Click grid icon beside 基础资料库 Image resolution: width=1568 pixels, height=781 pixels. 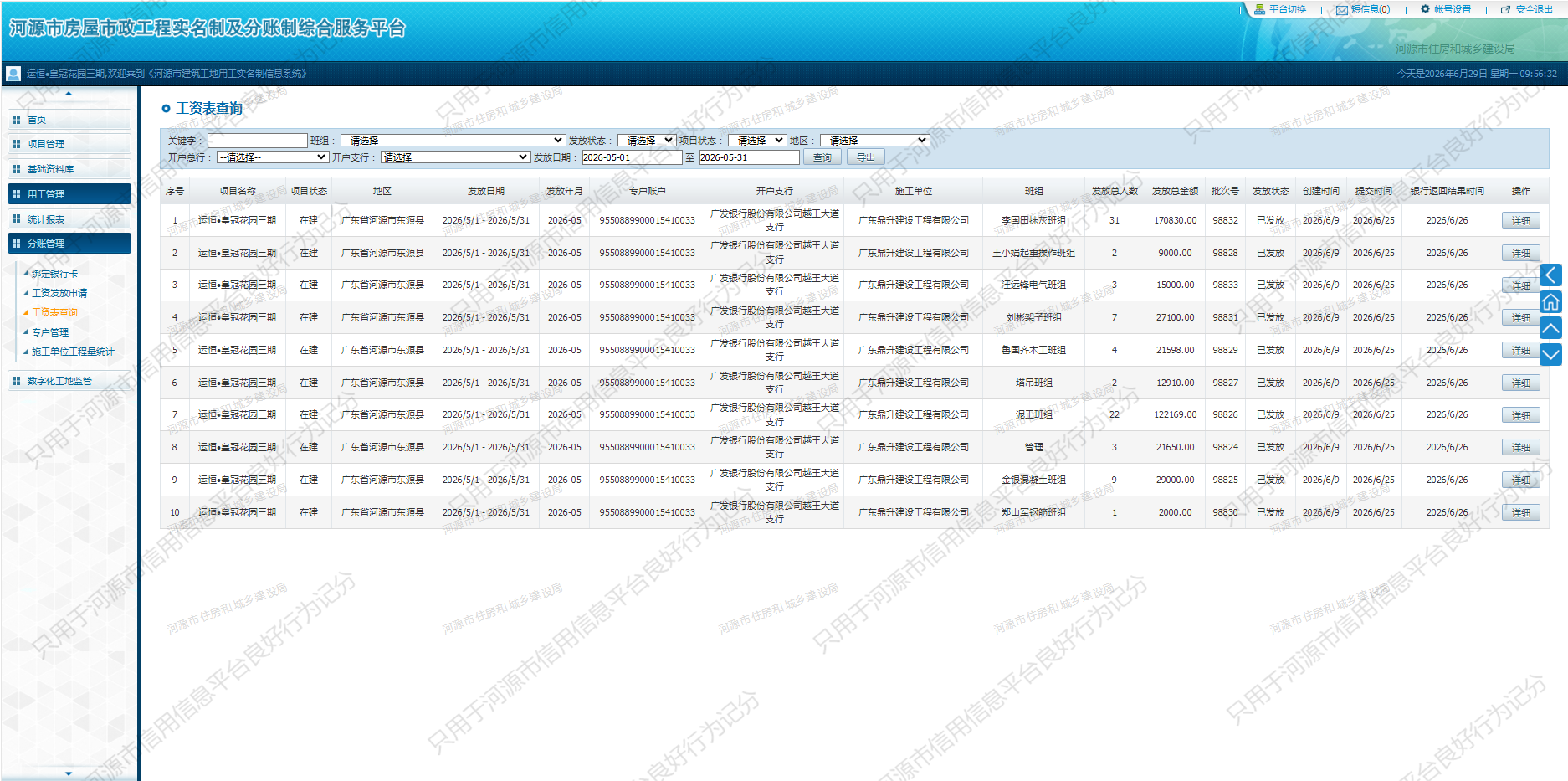tap(16, 169)
